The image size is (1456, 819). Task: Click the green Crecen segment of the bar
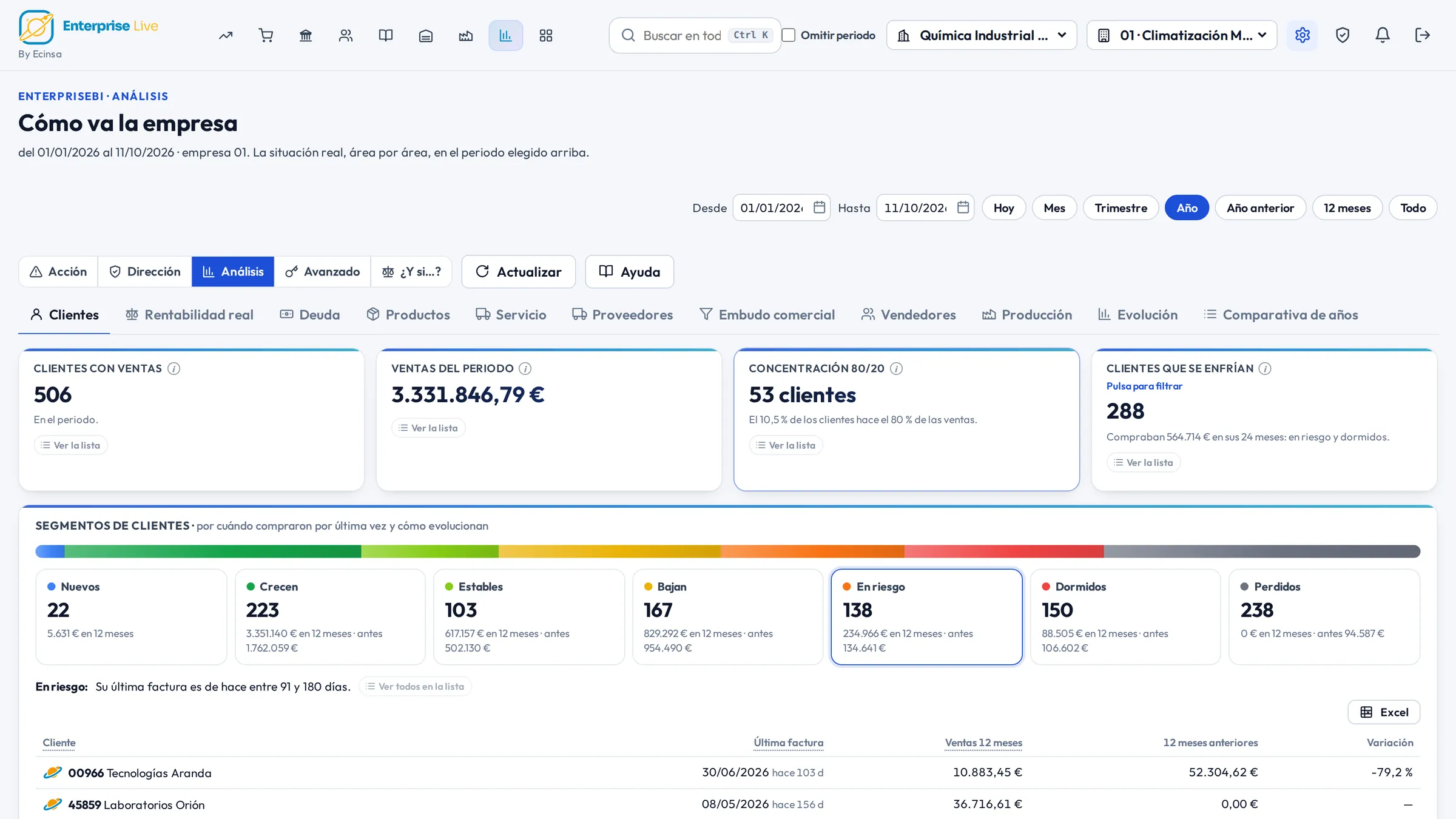click(212, 551)
